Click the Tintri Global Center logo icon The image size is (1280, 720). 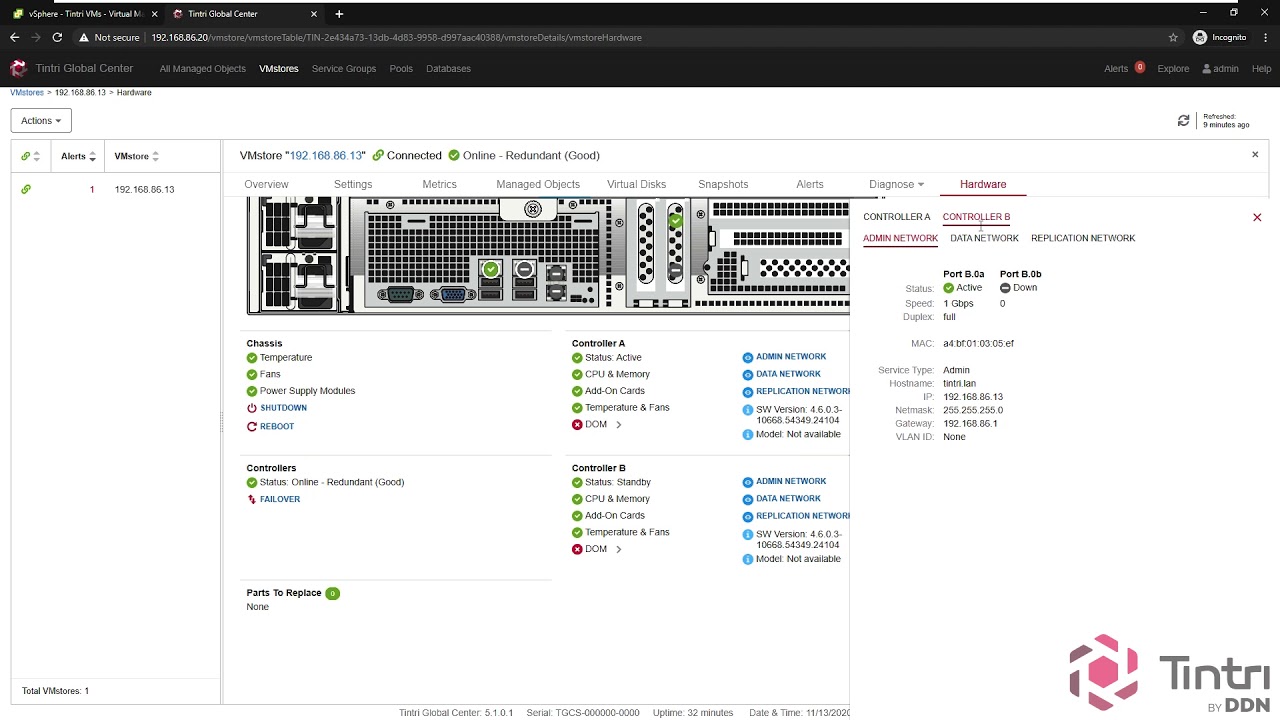(18, 68)
